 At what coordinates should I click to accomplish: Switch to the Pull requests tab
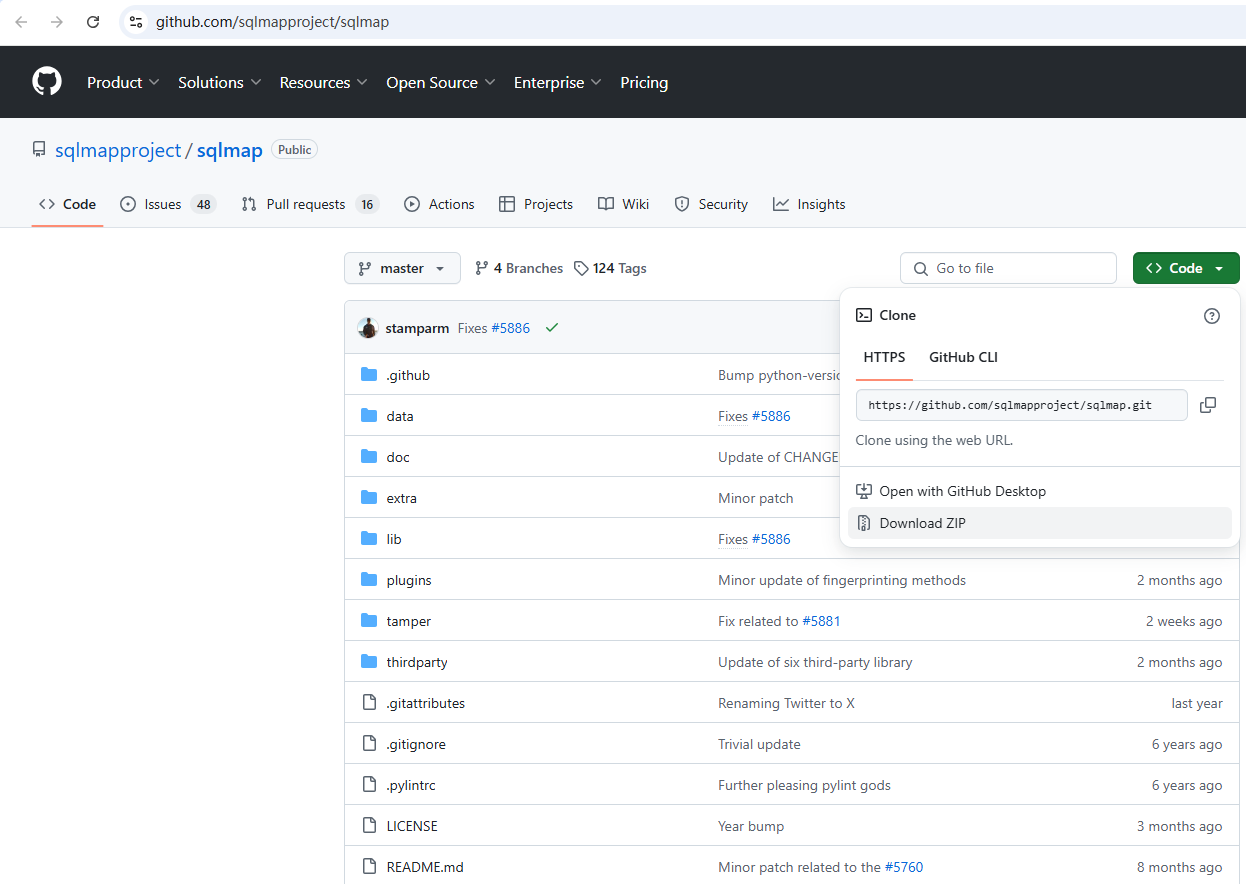click(x=310, y=204)
